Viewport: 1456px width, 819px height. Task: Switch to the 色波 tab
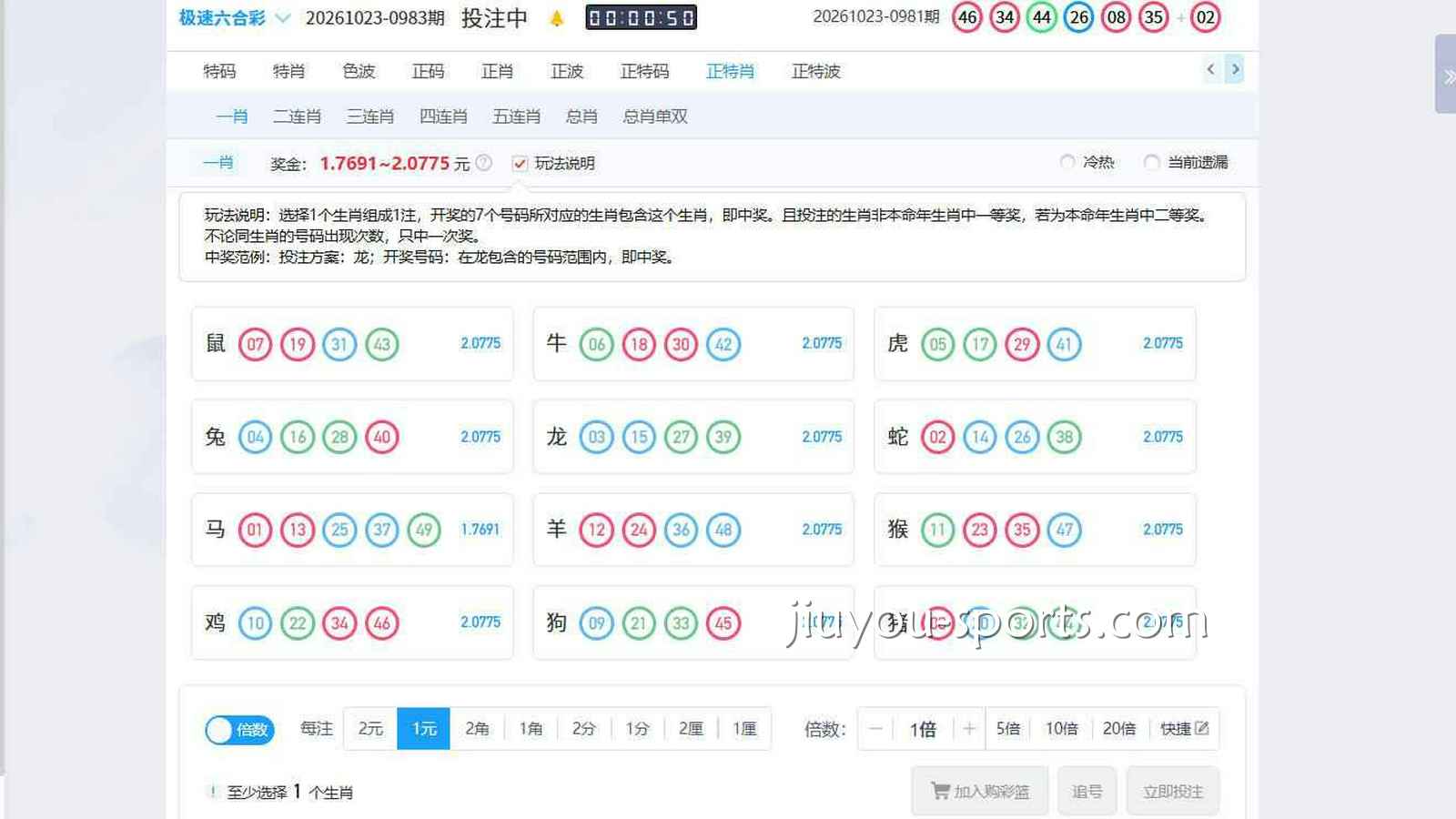359,71
